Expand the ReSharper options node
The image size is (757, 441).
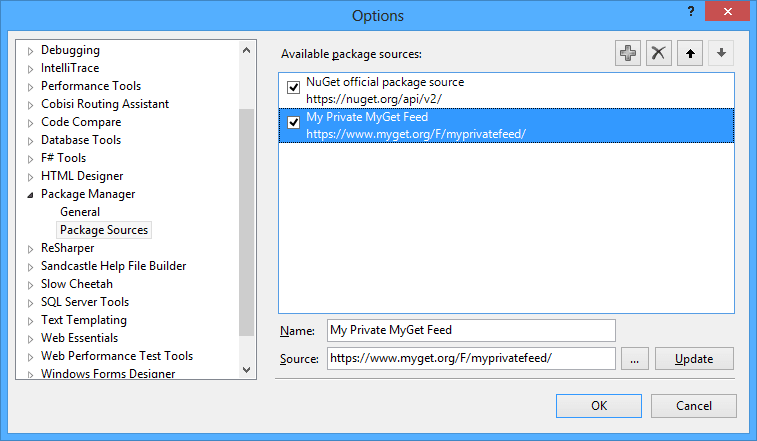point(30,249)
